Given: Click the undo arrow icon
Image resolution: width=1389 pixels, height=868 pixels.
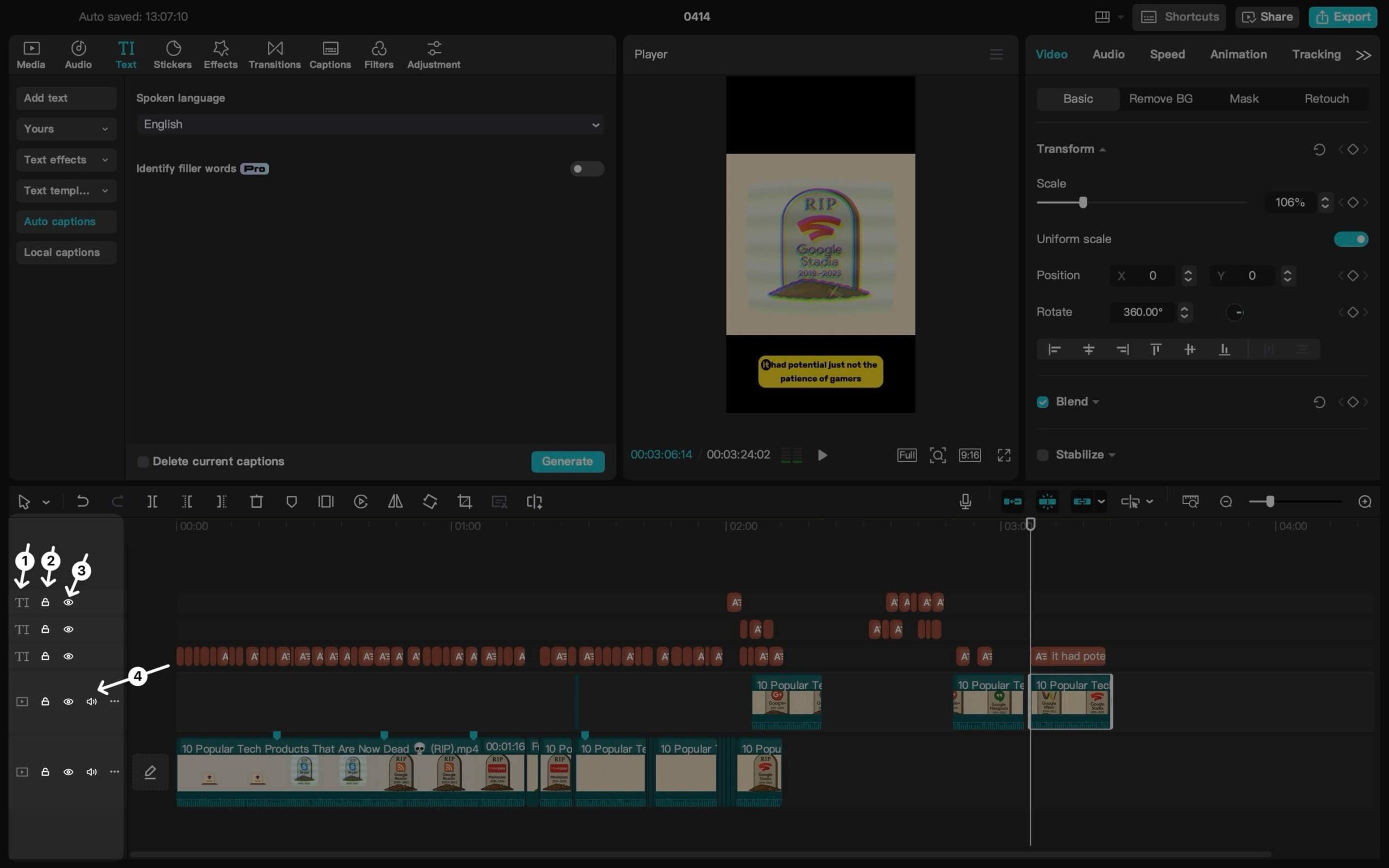Looking at the screenshot, I should pos(82,502).
